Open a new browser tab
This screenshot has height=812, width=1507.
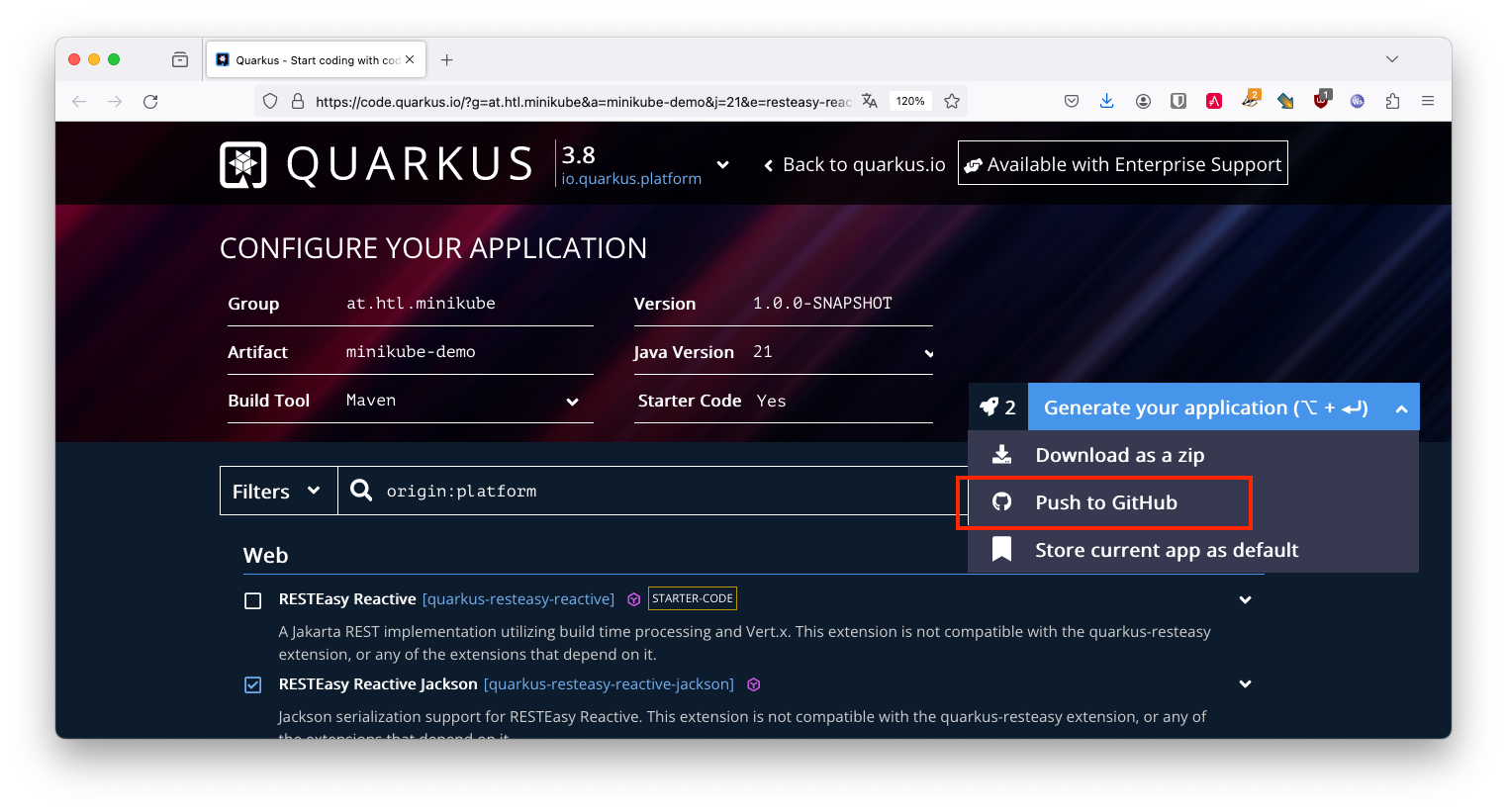(x=447, y=59)
